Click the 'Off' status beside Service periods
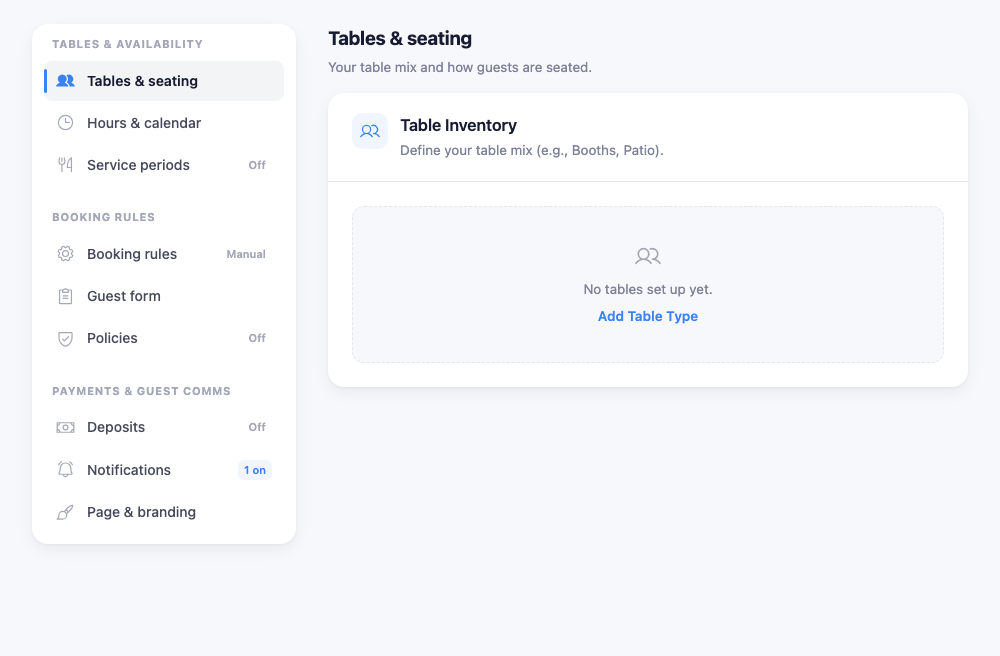Screen dimensions: 1000x656 point(257,165)
